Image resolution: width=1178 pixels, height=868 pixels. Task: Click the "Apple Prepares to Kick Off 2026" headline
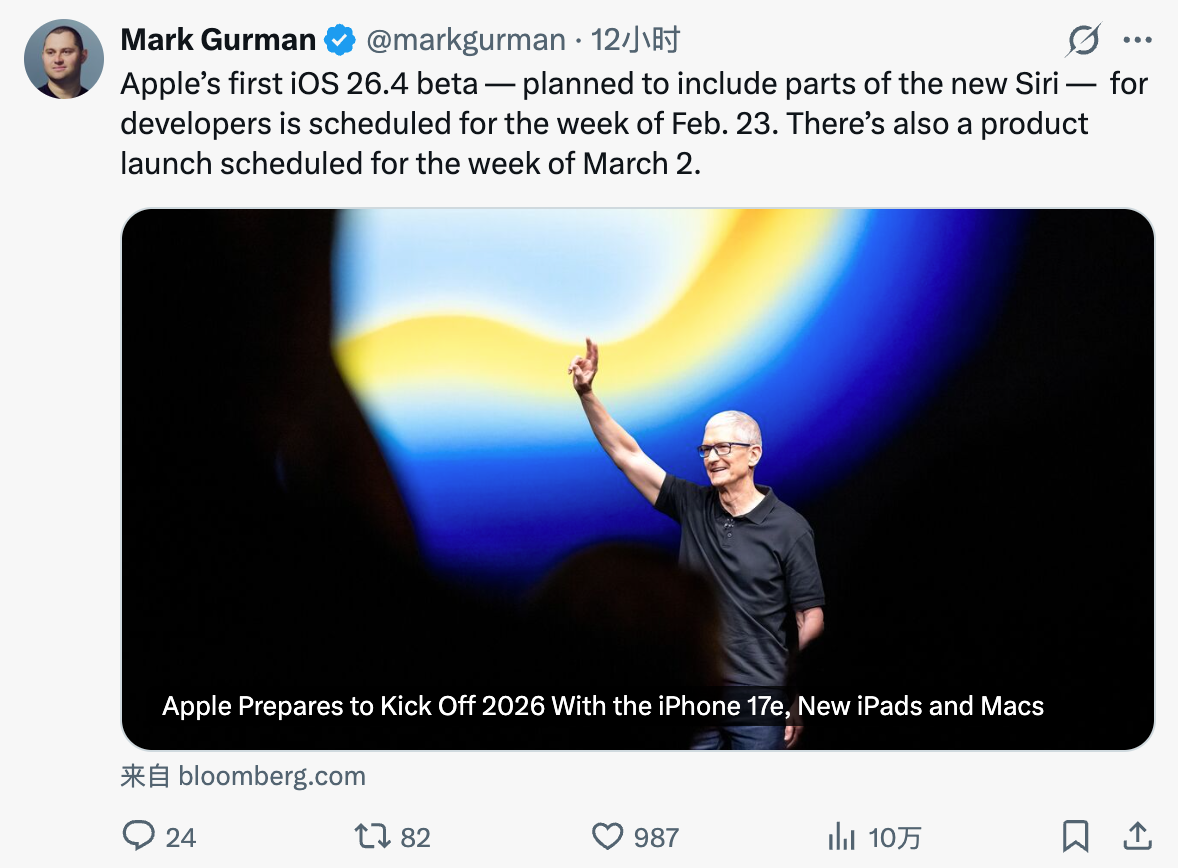click(602, 706)
